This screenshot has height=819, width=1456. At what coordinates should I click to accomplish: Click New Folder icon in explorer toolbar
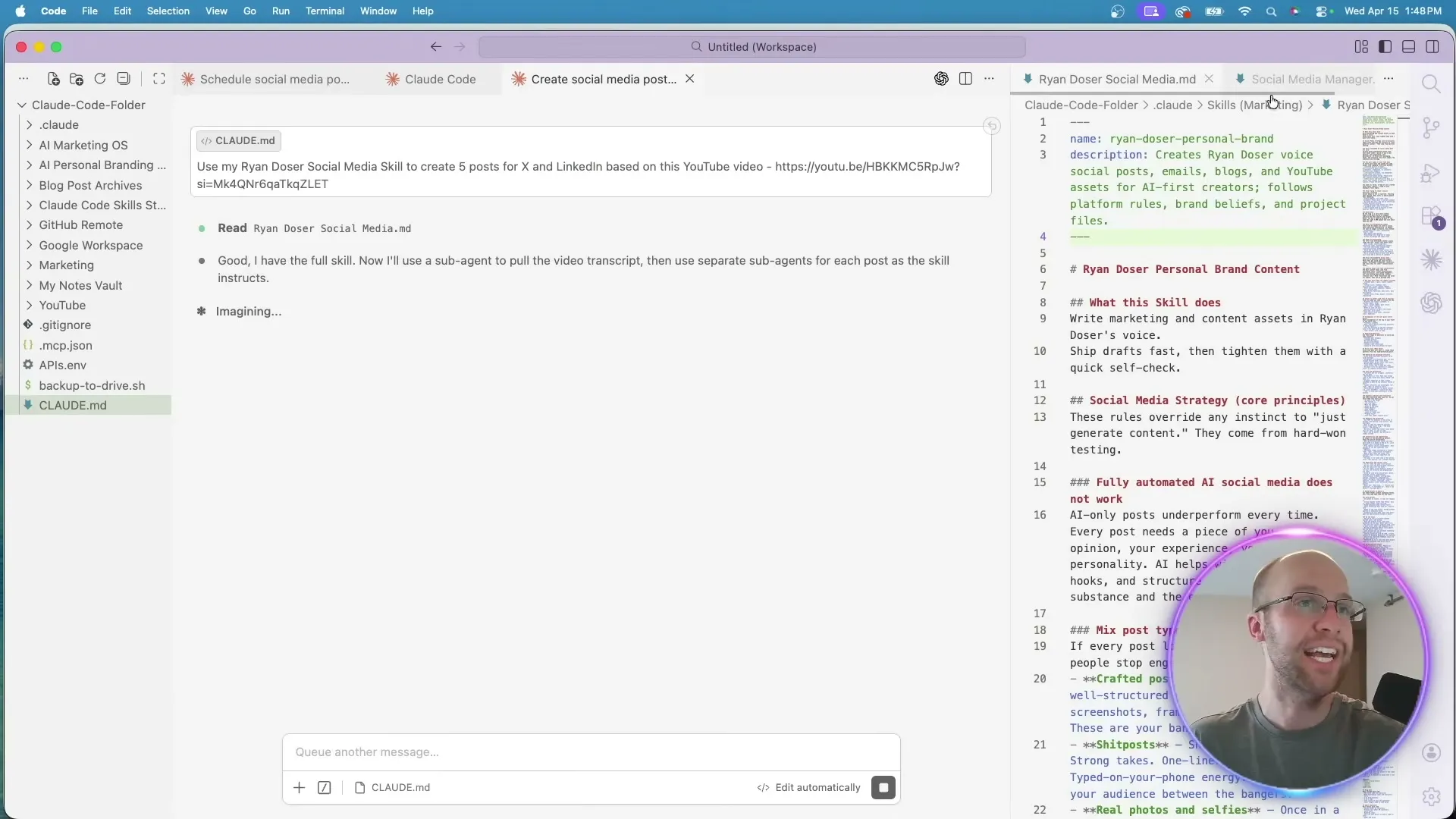point(77,79)
